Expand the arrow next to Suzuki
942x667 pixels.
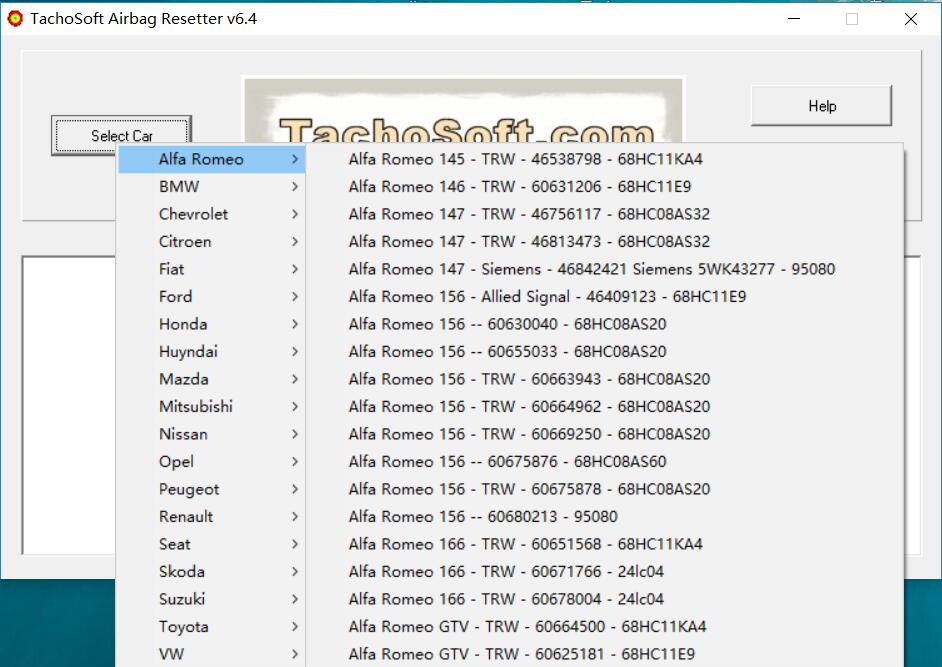tap(294, 599)
